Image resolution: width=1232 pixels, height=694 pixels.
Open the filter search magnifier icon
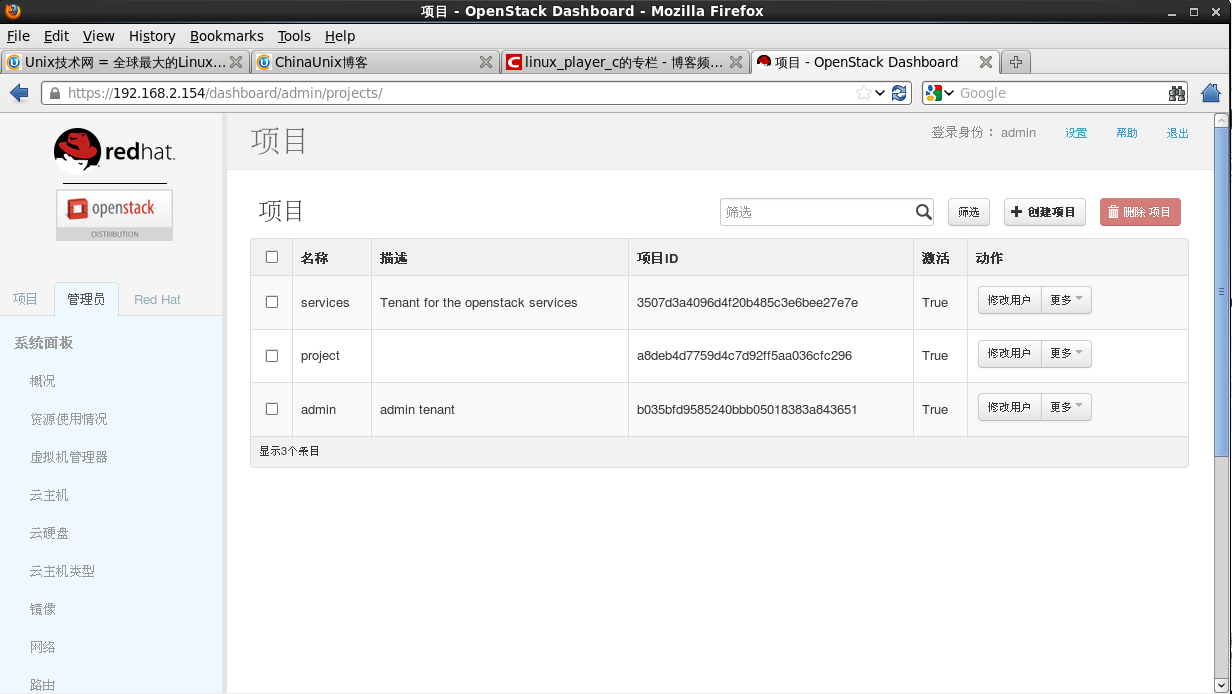(922, 212)
